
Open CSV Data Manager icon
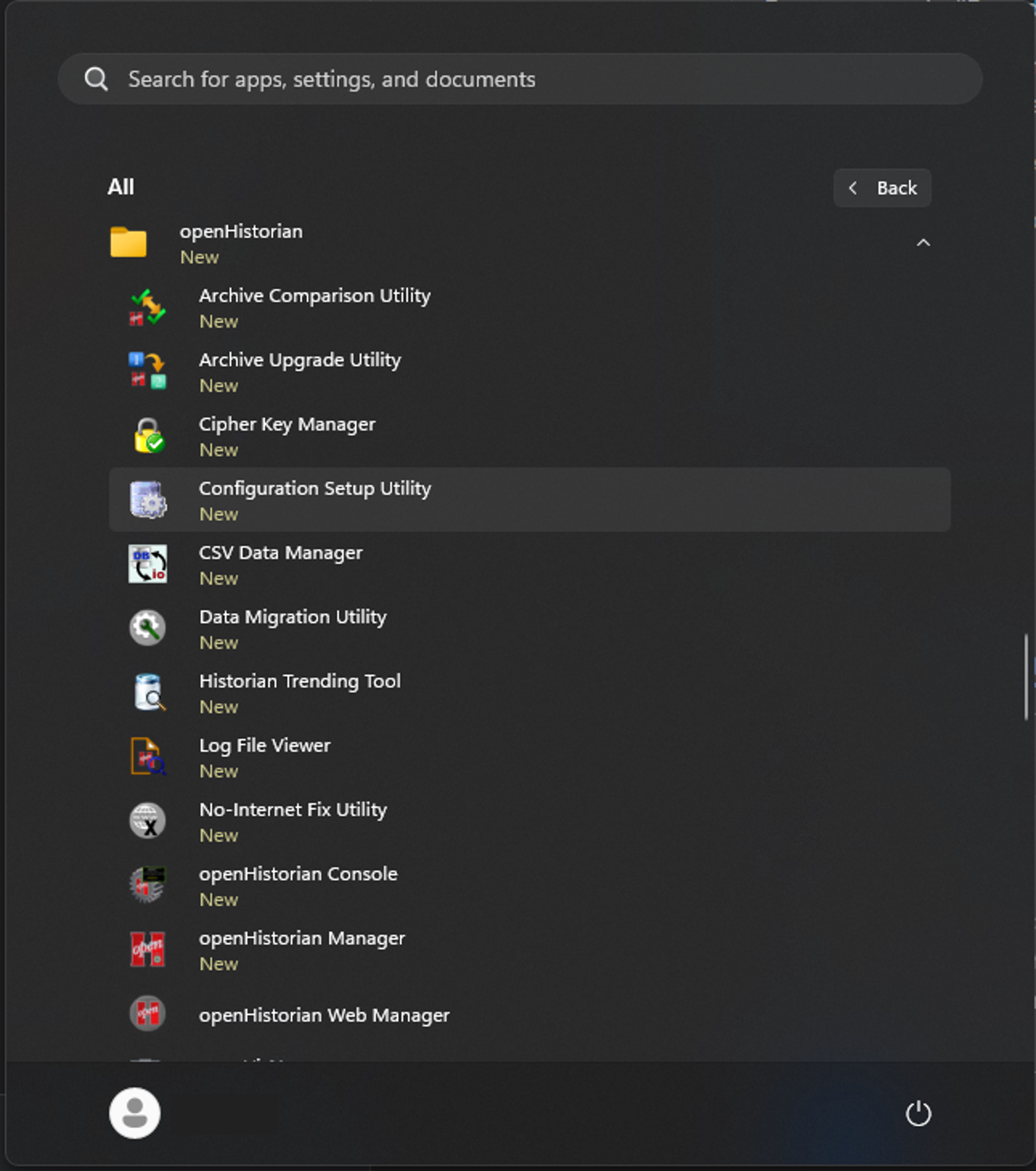148,564
